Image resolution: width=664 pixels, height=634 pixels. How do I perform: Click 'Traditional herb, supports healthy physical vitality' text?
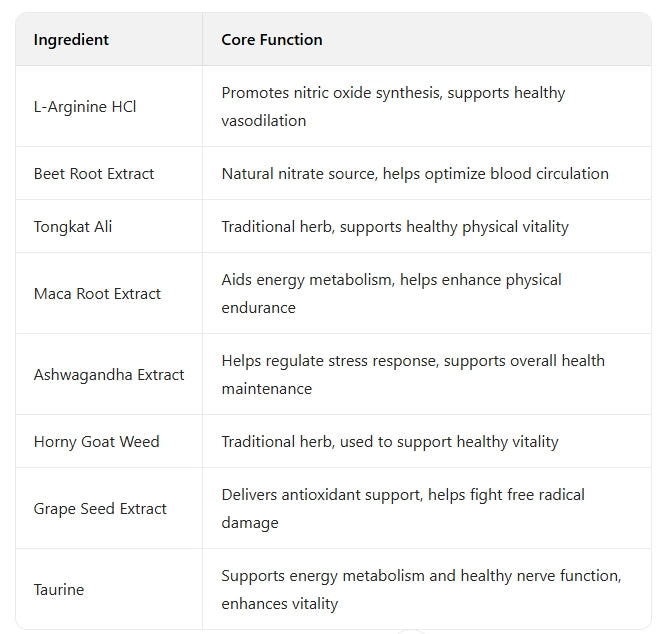click(x=395, y=227)
